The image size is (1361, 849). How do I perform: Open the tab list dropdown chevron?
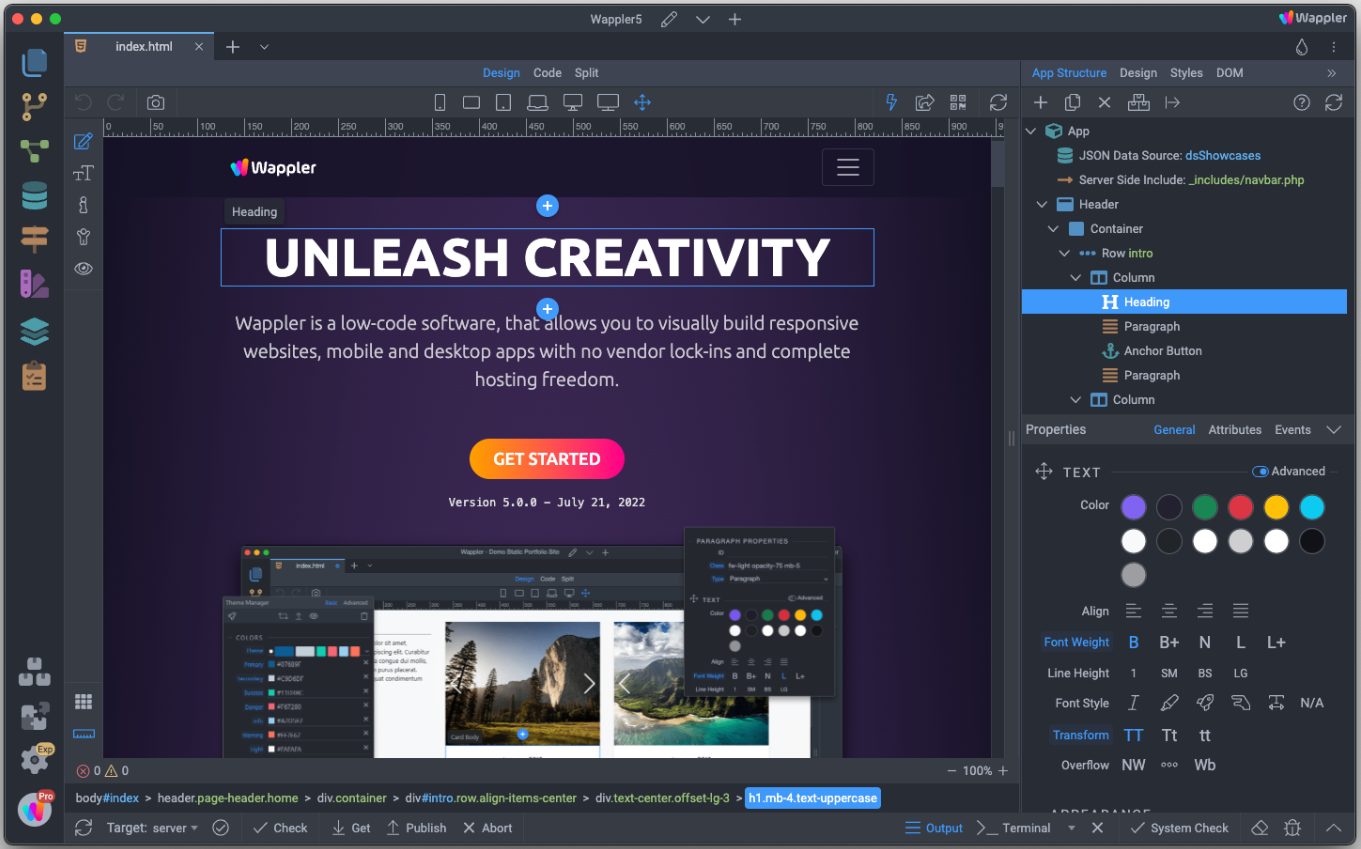(x=264, y=47)
